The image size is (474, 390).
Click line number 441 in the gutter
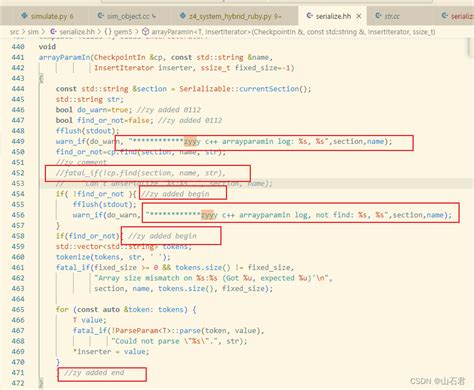(18, 57)
